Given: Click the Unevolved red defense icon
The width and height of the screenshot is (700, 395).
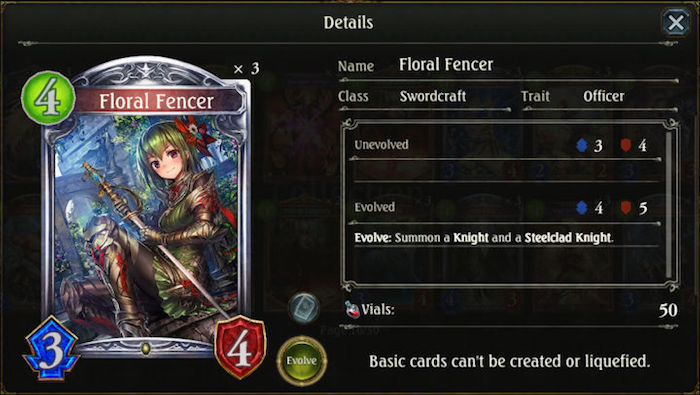Looking at the screenshot, I should click(626, 145).
